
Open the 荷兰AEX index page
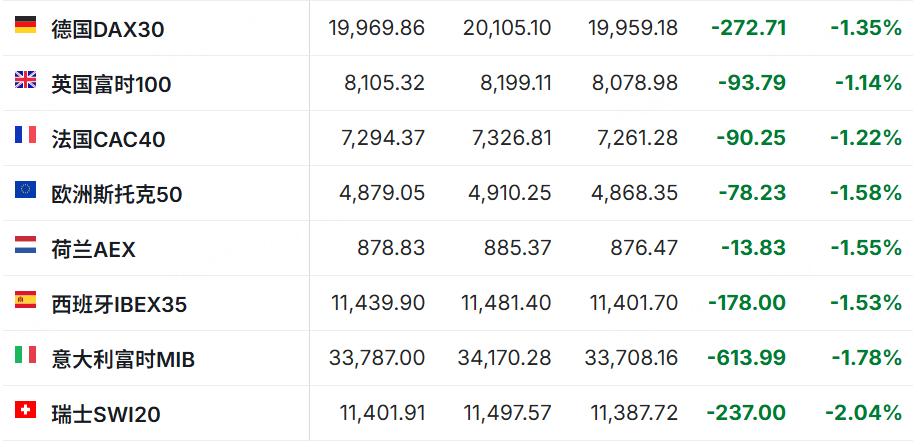point(93,250)
